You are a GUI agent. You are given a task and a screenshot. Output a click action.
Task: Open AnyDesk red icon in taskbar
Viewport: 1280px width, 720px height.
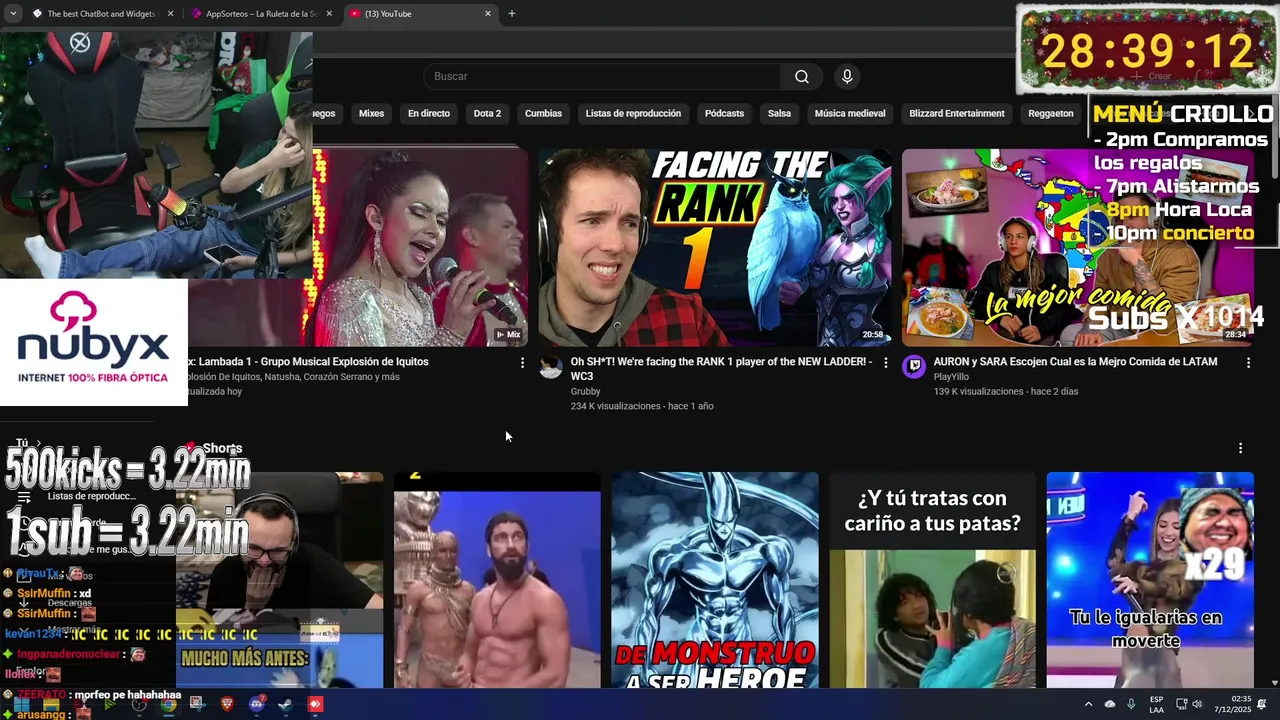[315, 705]
